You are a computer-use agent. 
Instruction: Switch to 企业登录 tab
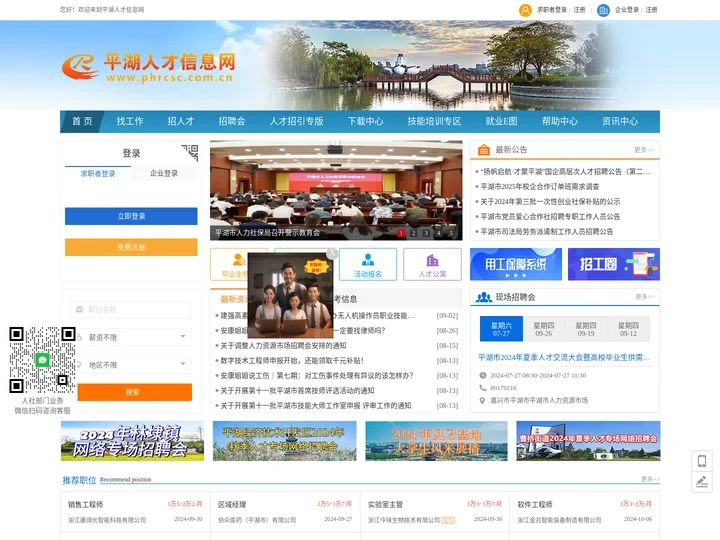pyautogui.click(x=164, y=173)
